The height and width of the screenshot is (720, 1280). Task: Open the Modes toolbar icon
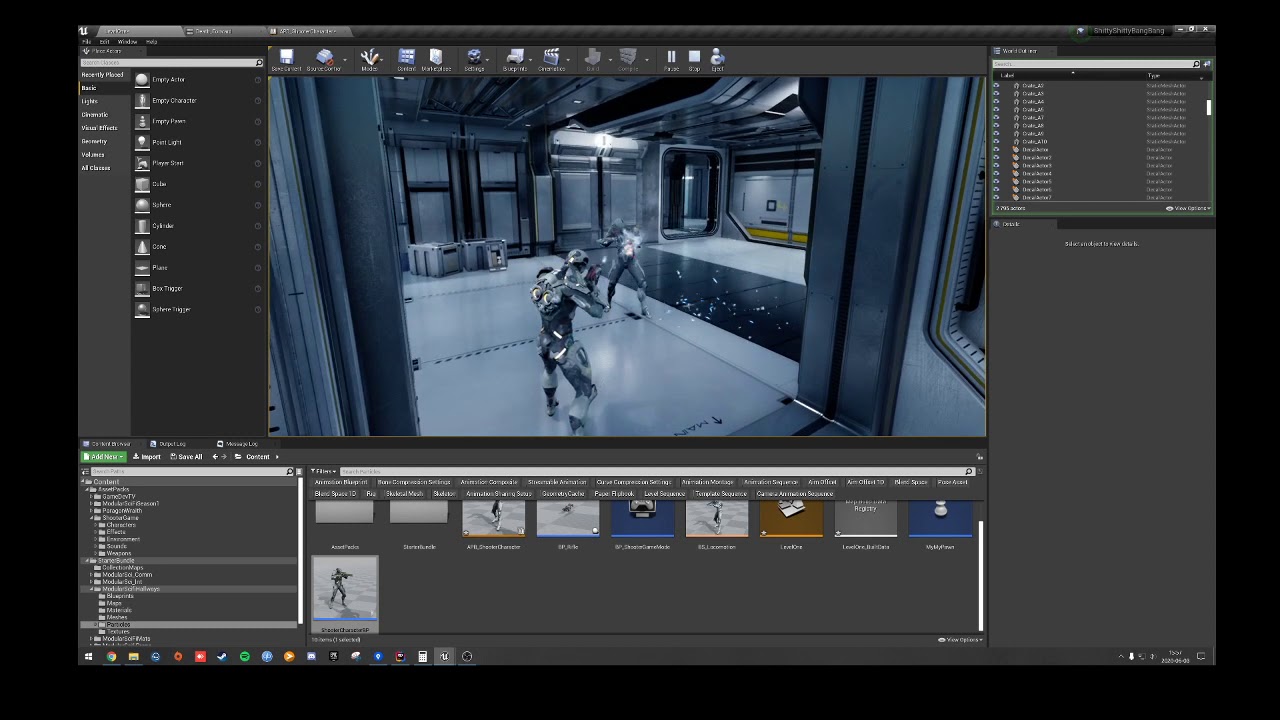click(370, 59)
